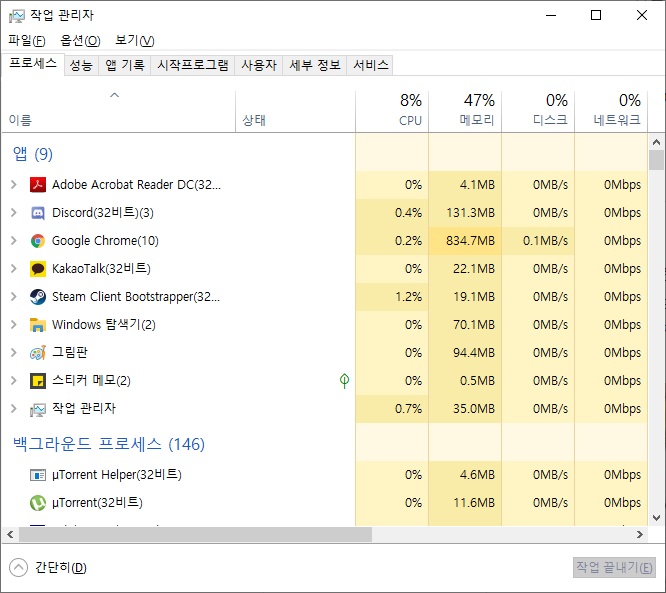This screenshot has width=666, height=593.
Task: Expand the Windows 탐색기(2) group
Action: click(14, 325)
